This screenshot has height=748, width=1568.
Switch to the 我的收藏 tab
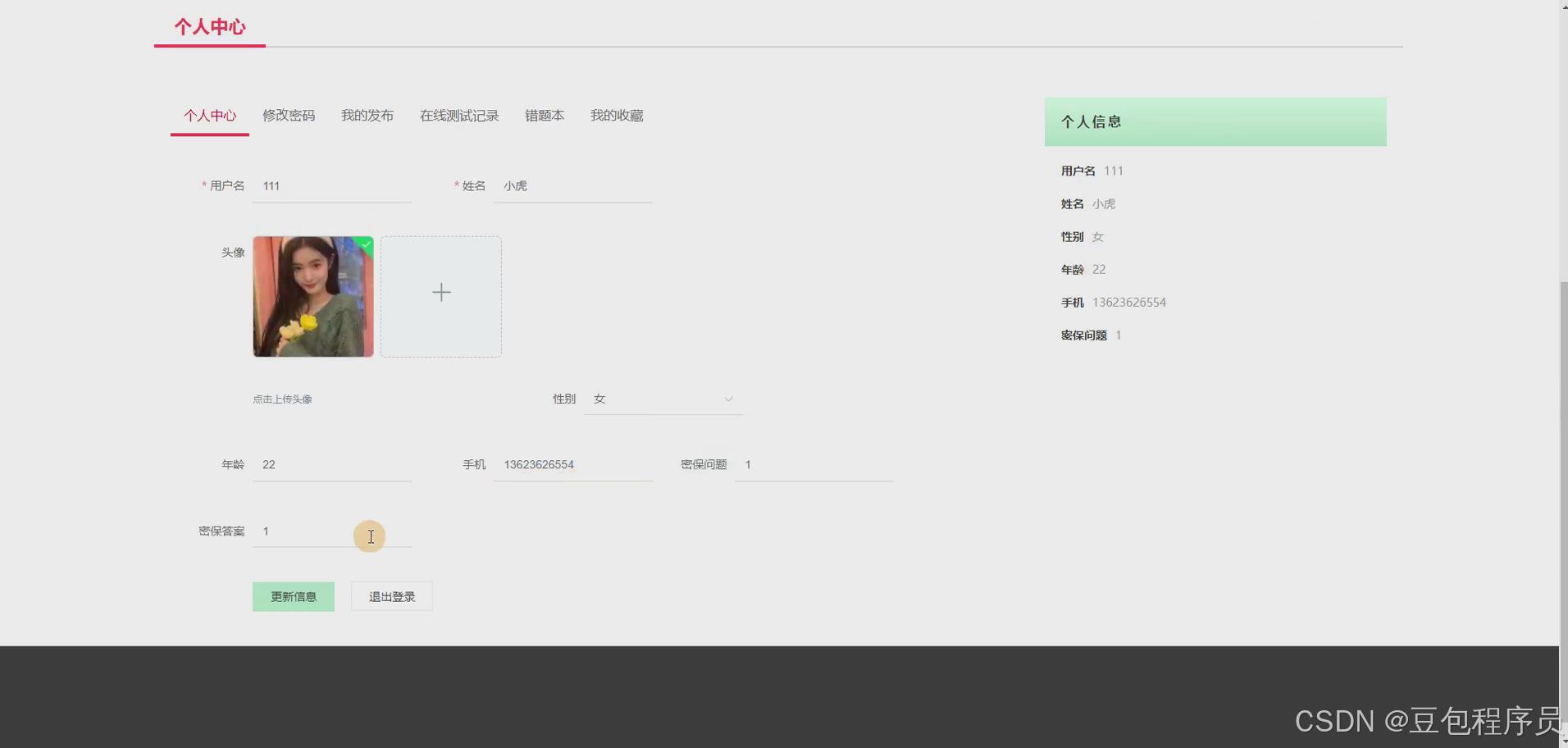coord(616,116)
